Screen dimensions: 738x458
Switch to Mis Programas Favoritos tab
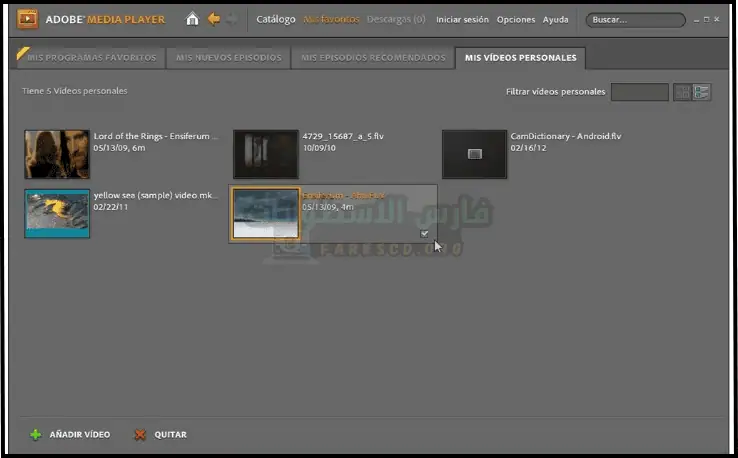point(92,58)
